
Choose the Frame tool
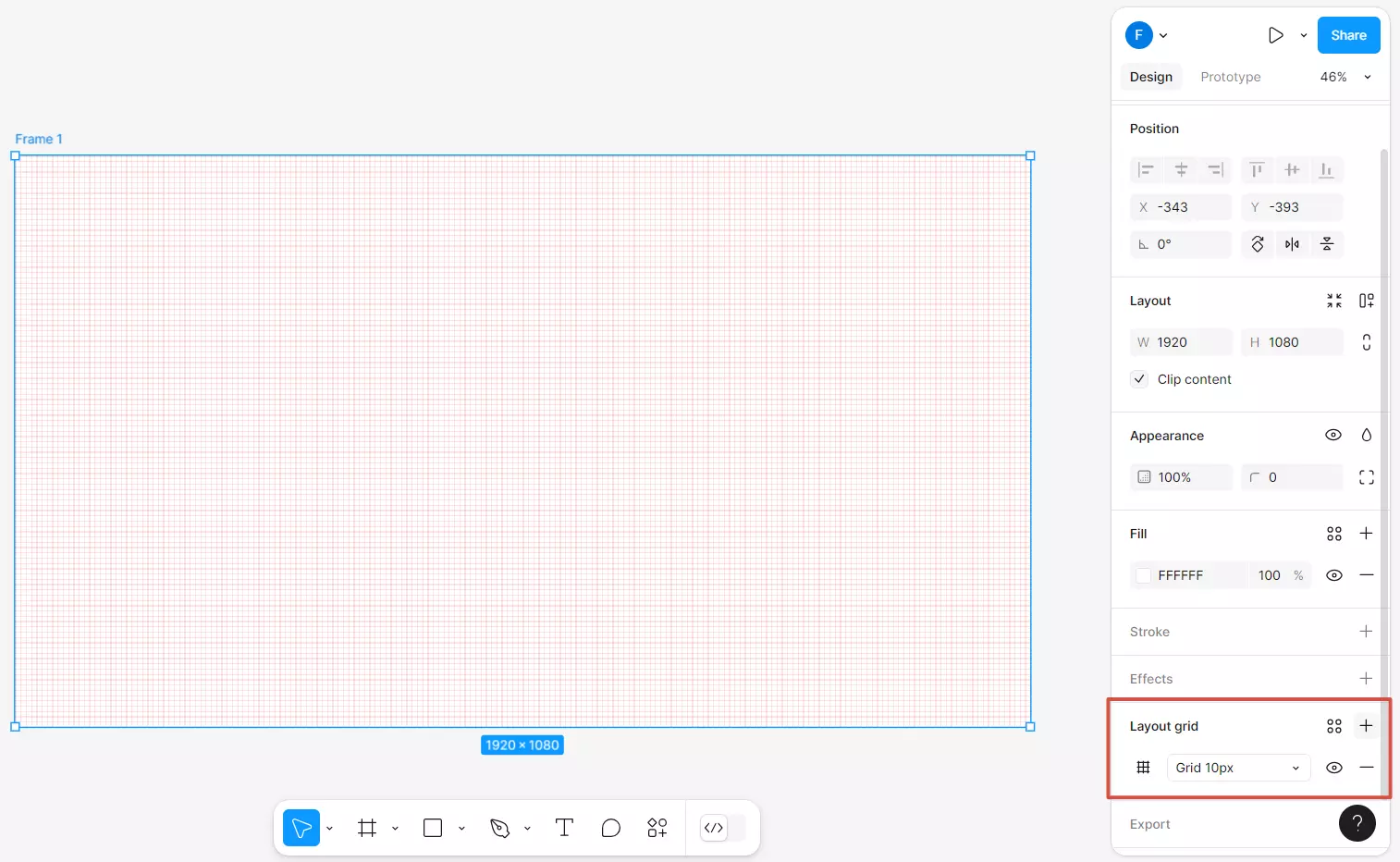(x=367, y=828)
